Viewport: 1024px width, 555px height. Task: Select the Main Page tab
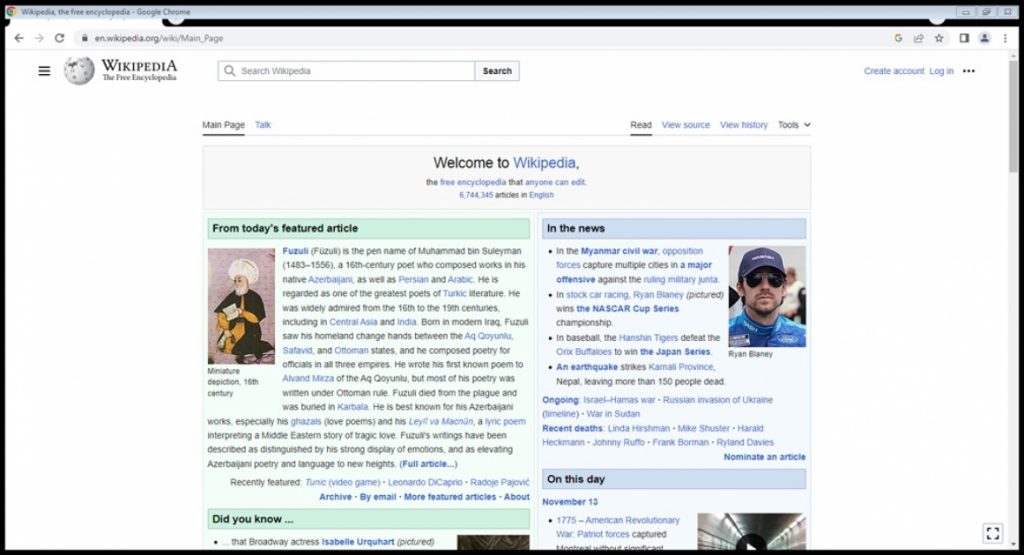(x=223, y=125)
